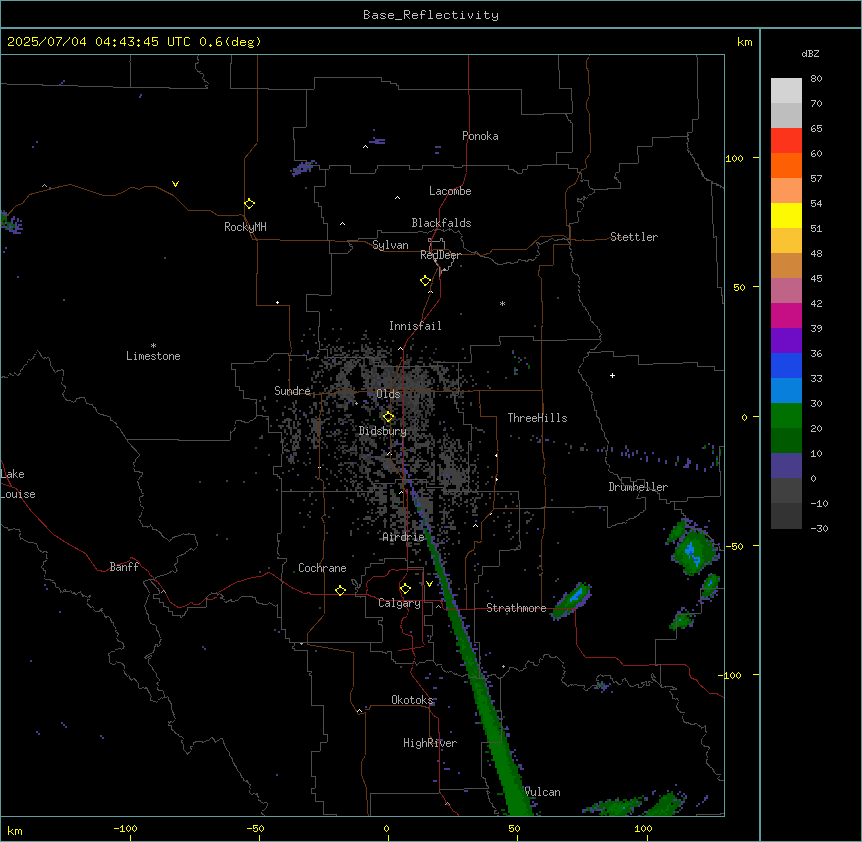Click the 39 dBZ magenta color swatch
Screen dimensions: 862x842
[x=786, y=315]
